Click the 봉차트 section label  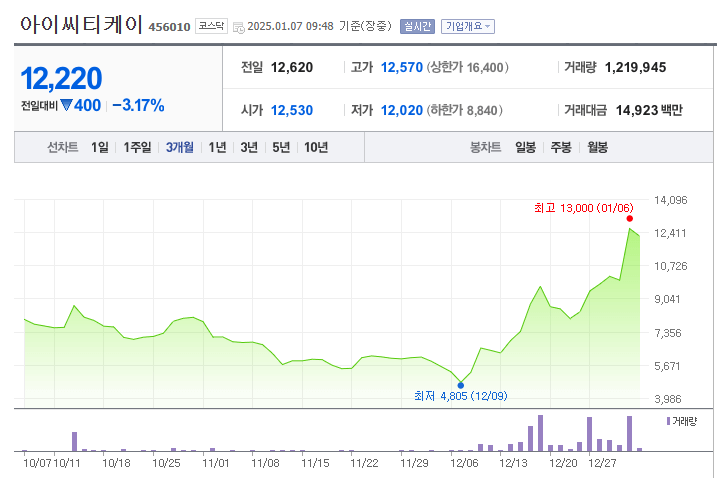(486, 147)
